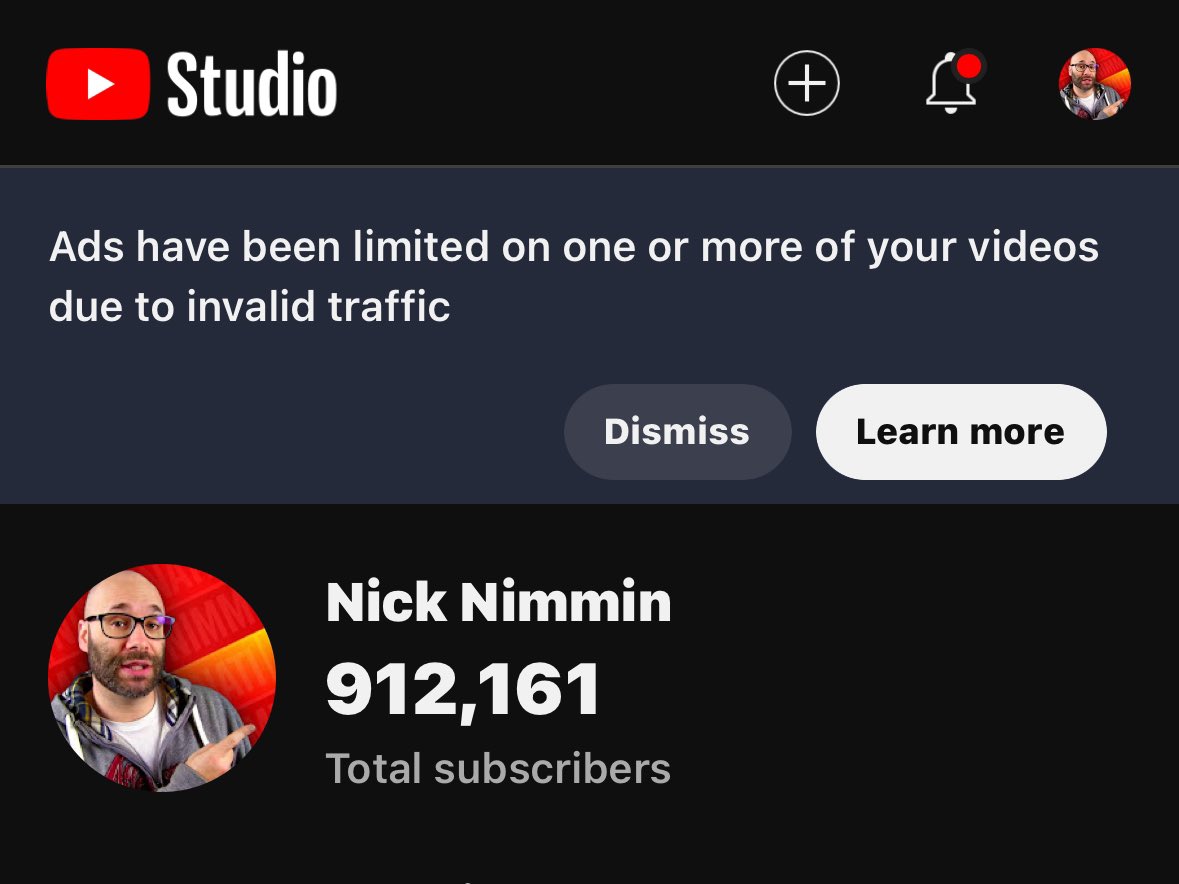The height and width of the screenshot is (884, 1179).
Task: Dismiss the invalid traffic ads banner
Action: [677, 431]
